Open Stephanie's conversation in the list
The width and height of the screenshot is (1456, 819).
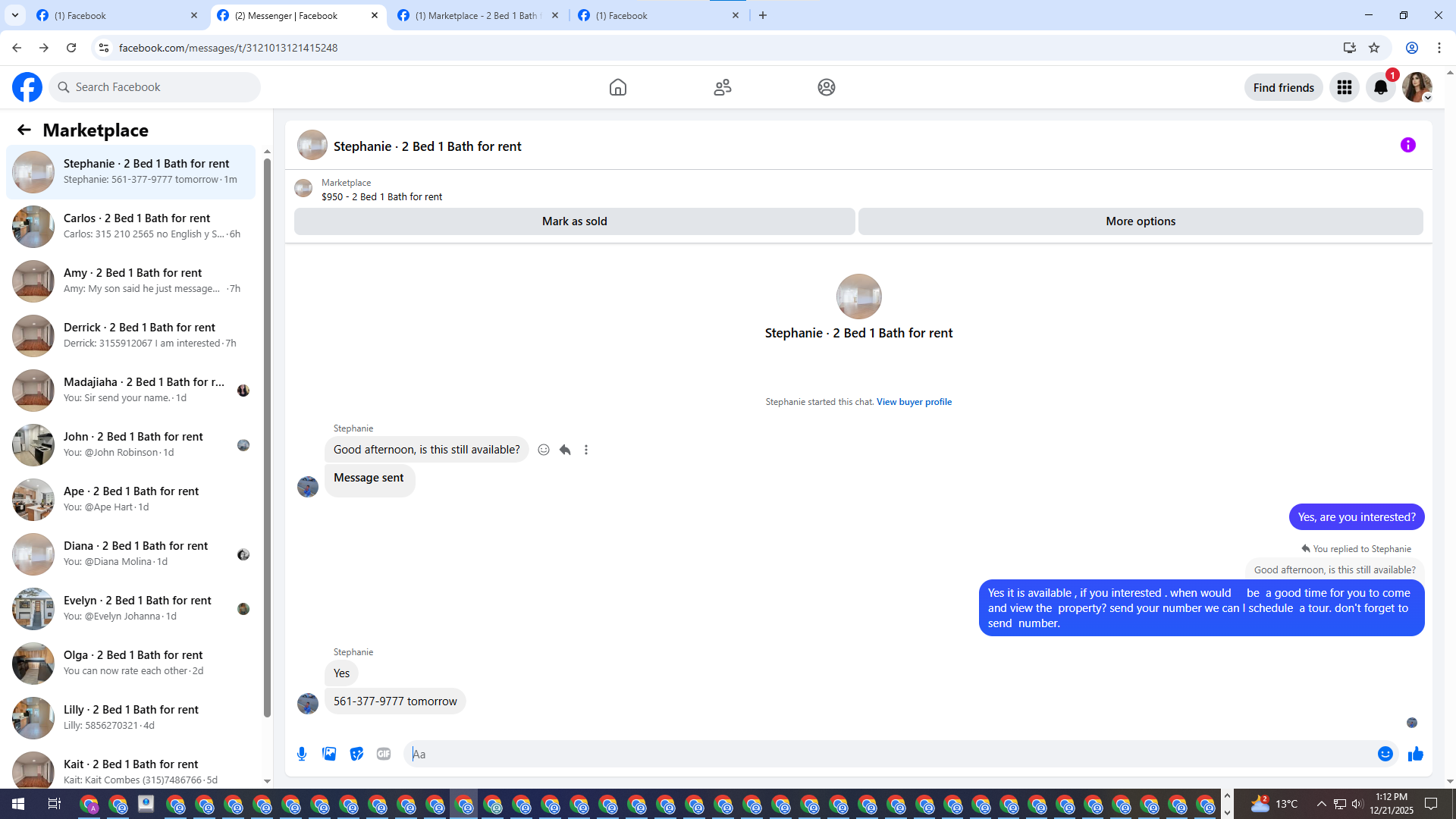click(131, 172)
